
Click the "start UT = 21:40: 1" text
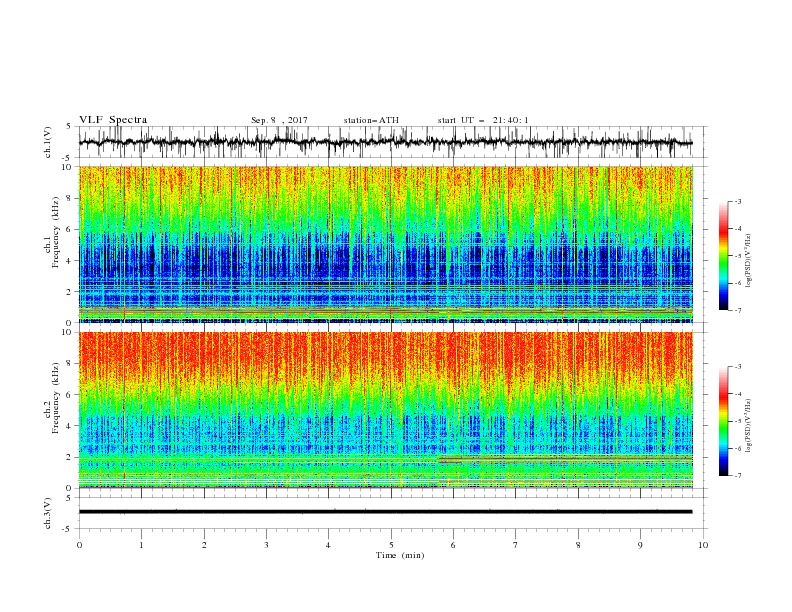coord(483,120)
